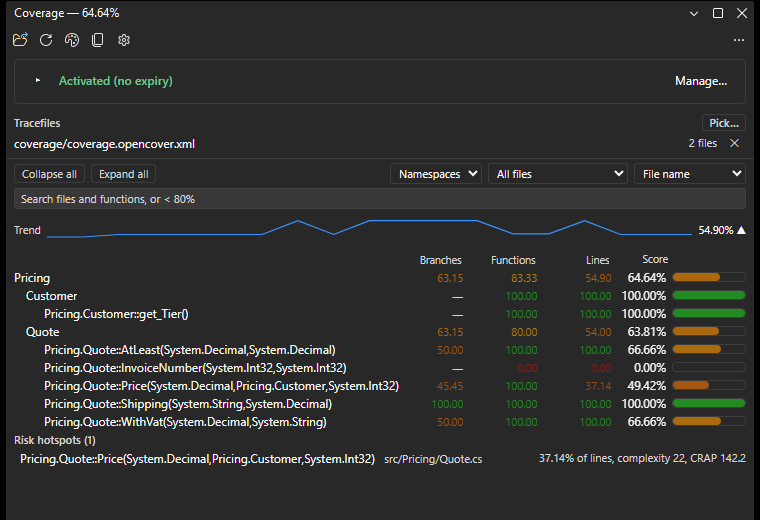Sort by the Score column header

655,259
